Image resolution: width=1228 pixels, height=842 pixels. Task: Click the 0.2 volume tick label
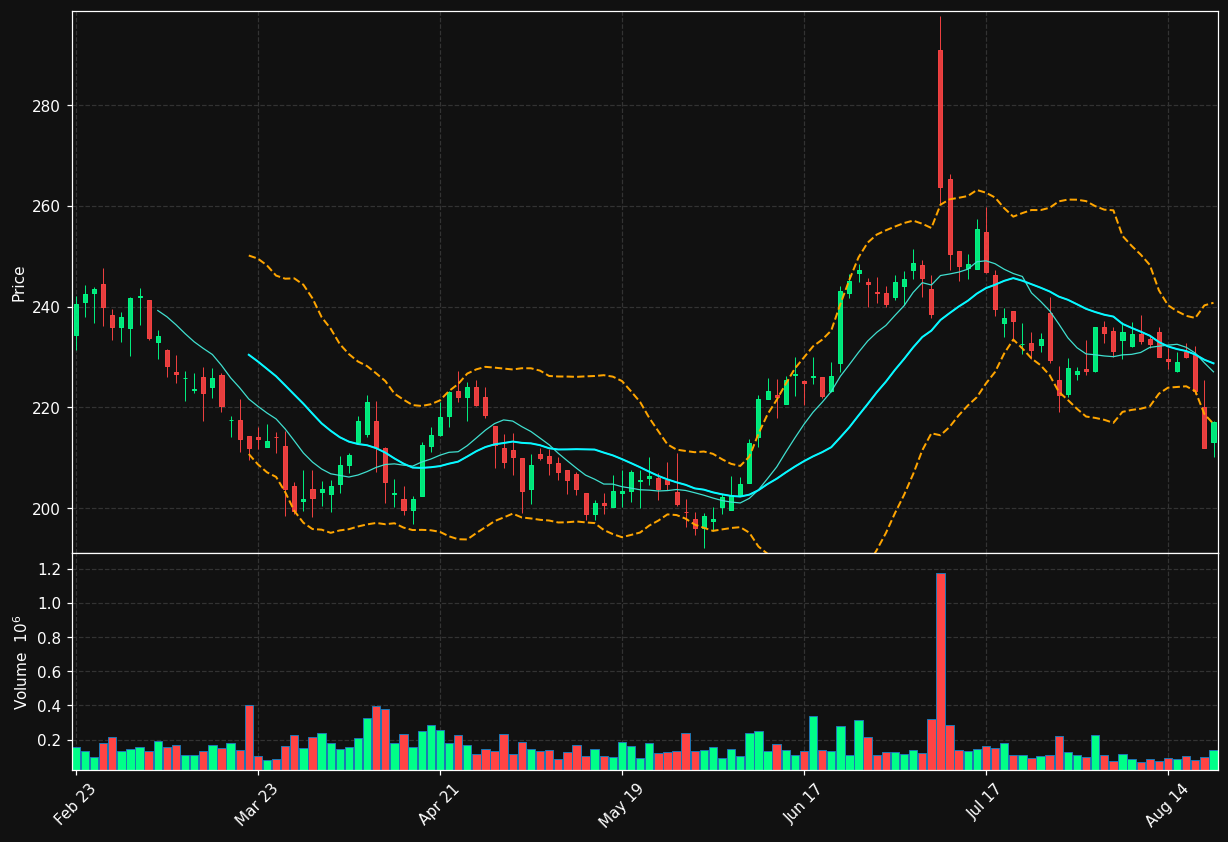click(x=51, y=740)
